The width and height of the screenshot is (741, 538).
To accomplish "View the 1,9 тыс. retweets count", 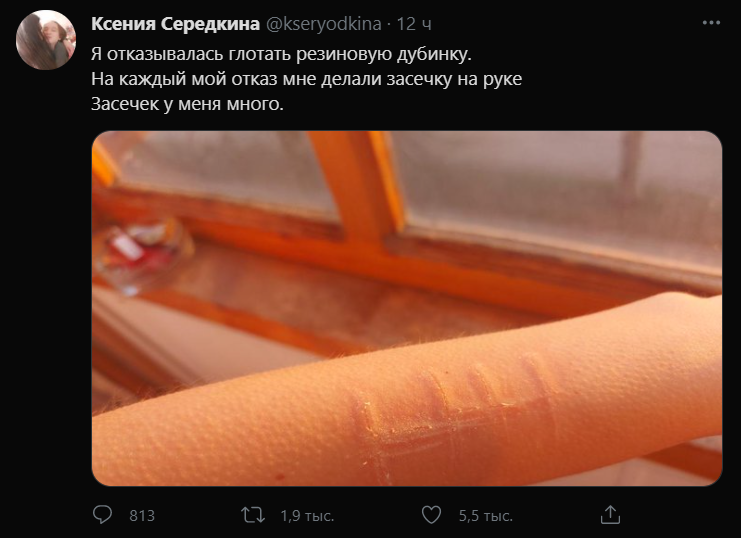I will [x=307, y=515].
